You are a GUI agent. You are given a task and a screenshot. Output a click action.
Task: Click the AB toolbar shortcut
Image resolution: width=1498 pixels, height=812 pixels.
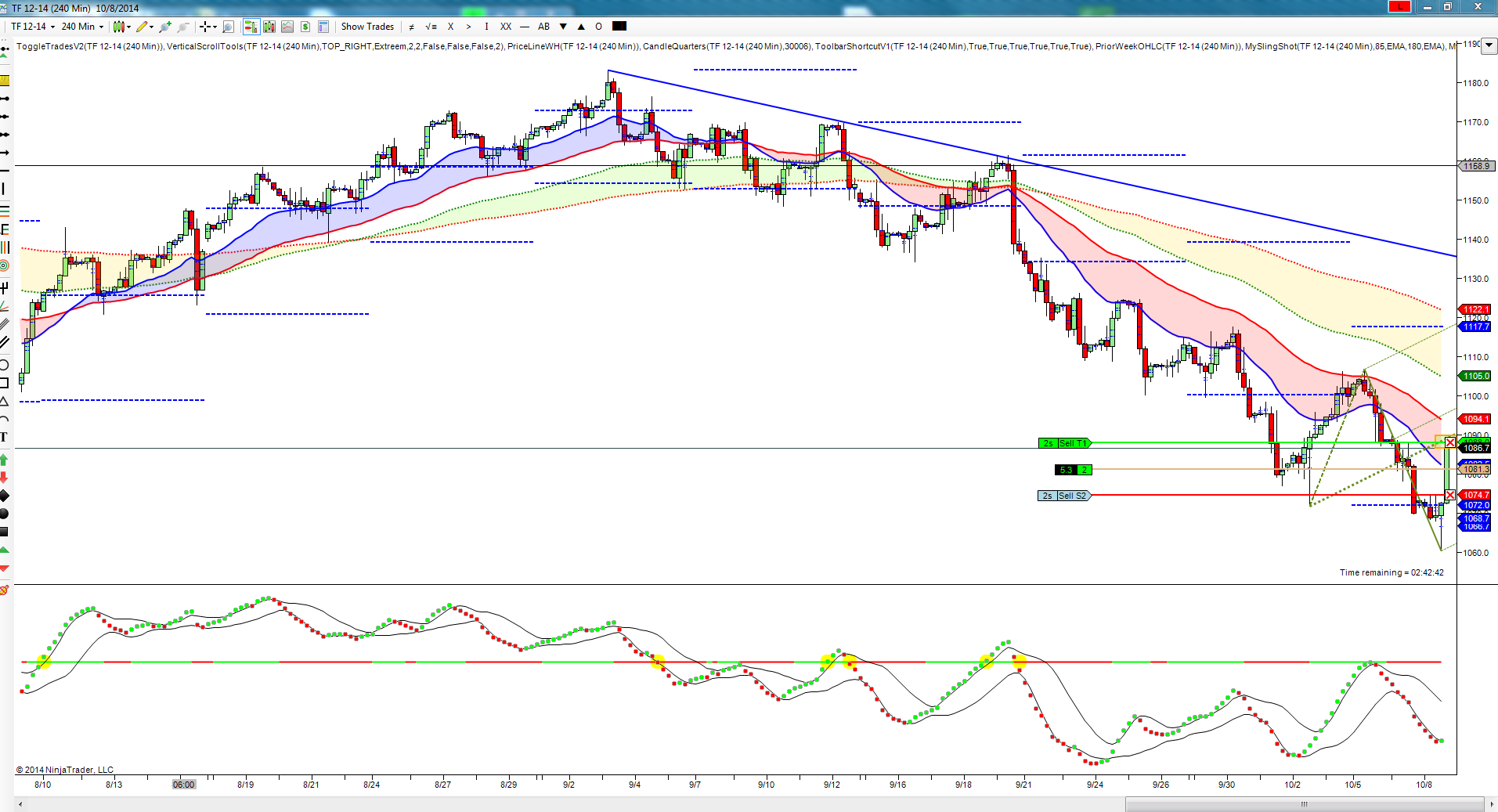pyautogui.click(x=544, y=27)
